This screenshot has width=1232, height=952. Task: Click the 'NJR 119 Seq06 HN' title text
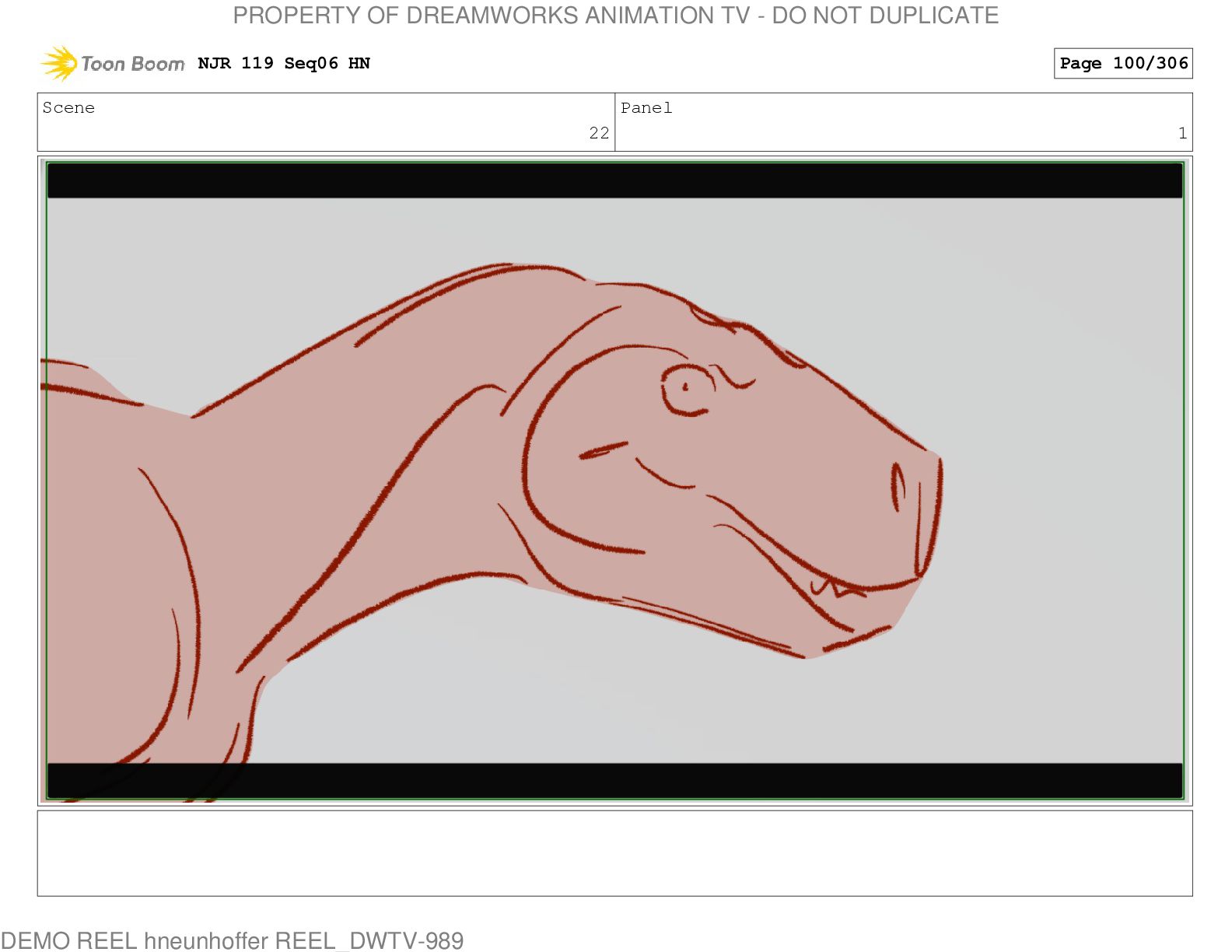(284, 63)
